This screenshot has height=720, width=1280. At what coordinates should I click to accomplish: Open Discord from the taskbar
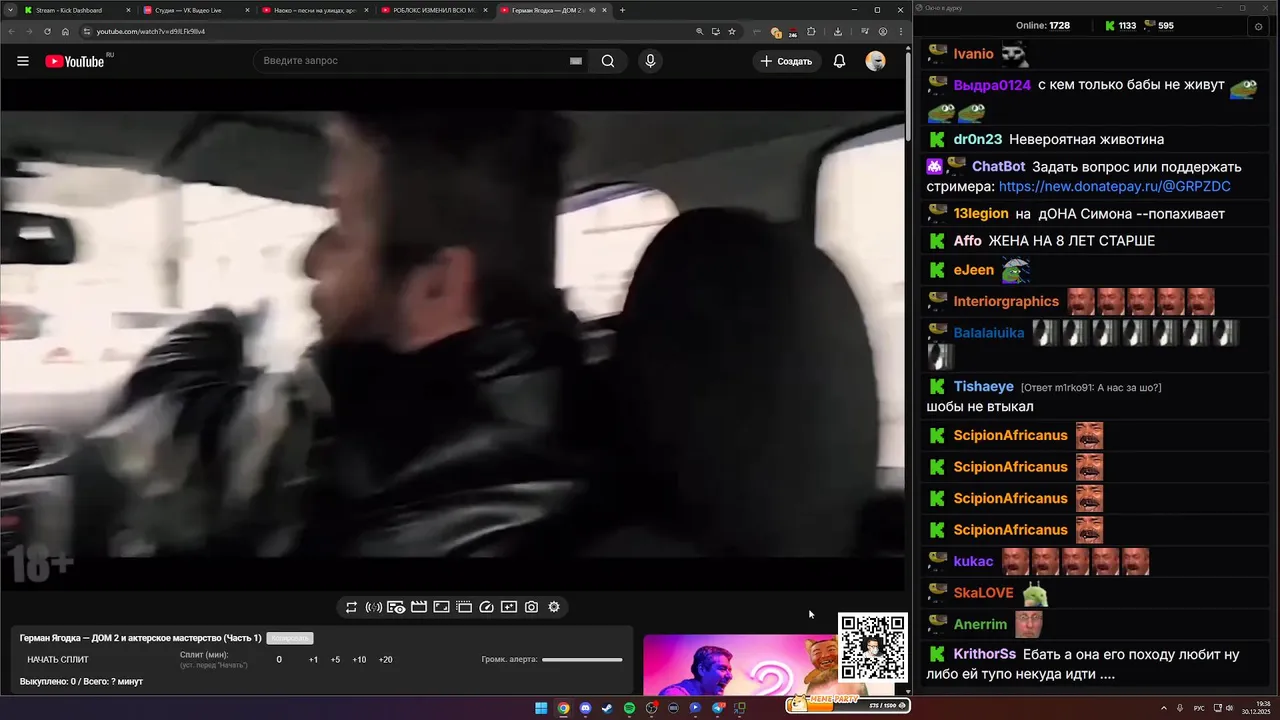pyautogui.click(x=585, y=708)
